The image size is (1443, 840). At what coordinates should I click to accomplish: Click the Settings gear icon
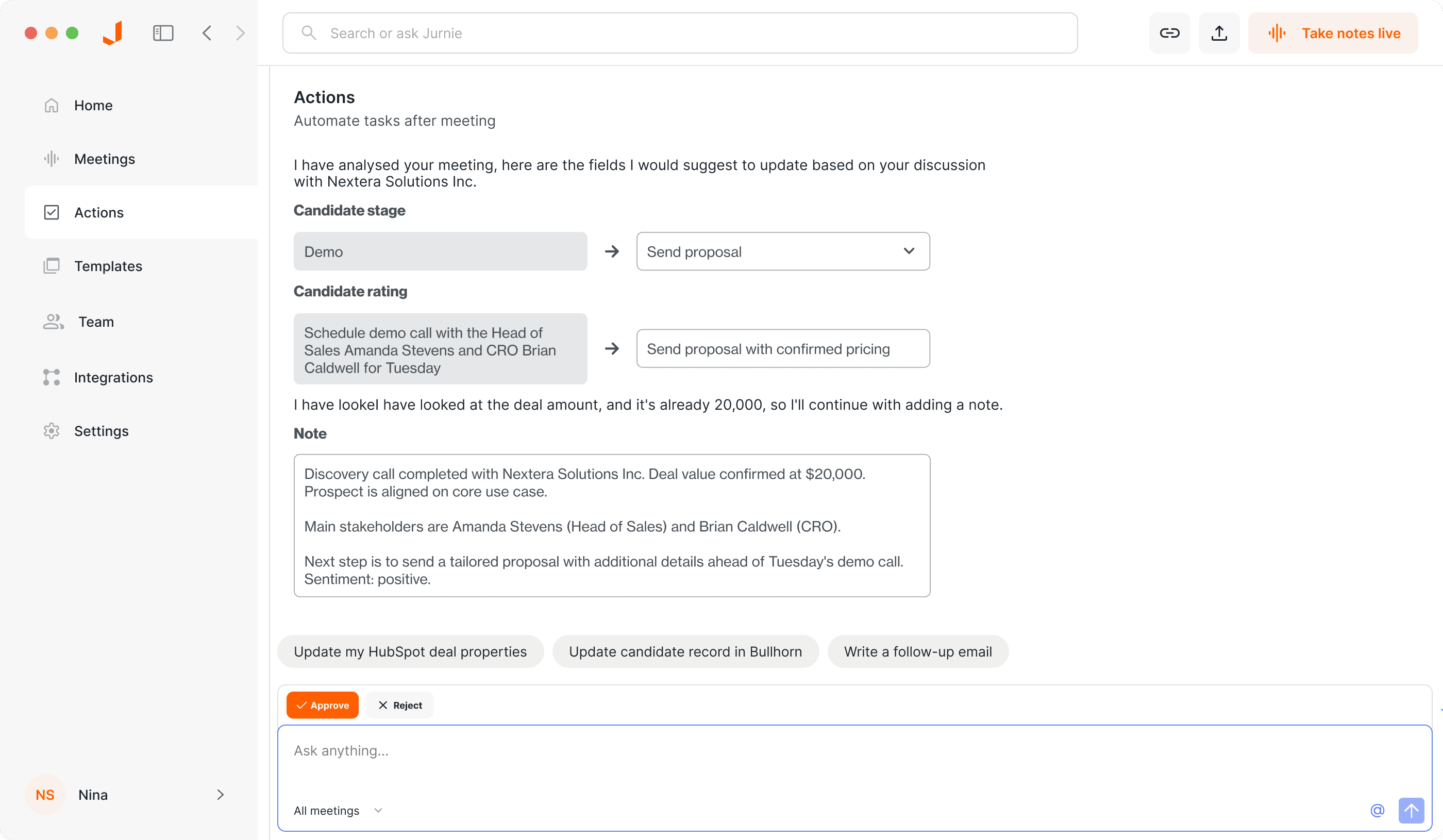(52, 431)
